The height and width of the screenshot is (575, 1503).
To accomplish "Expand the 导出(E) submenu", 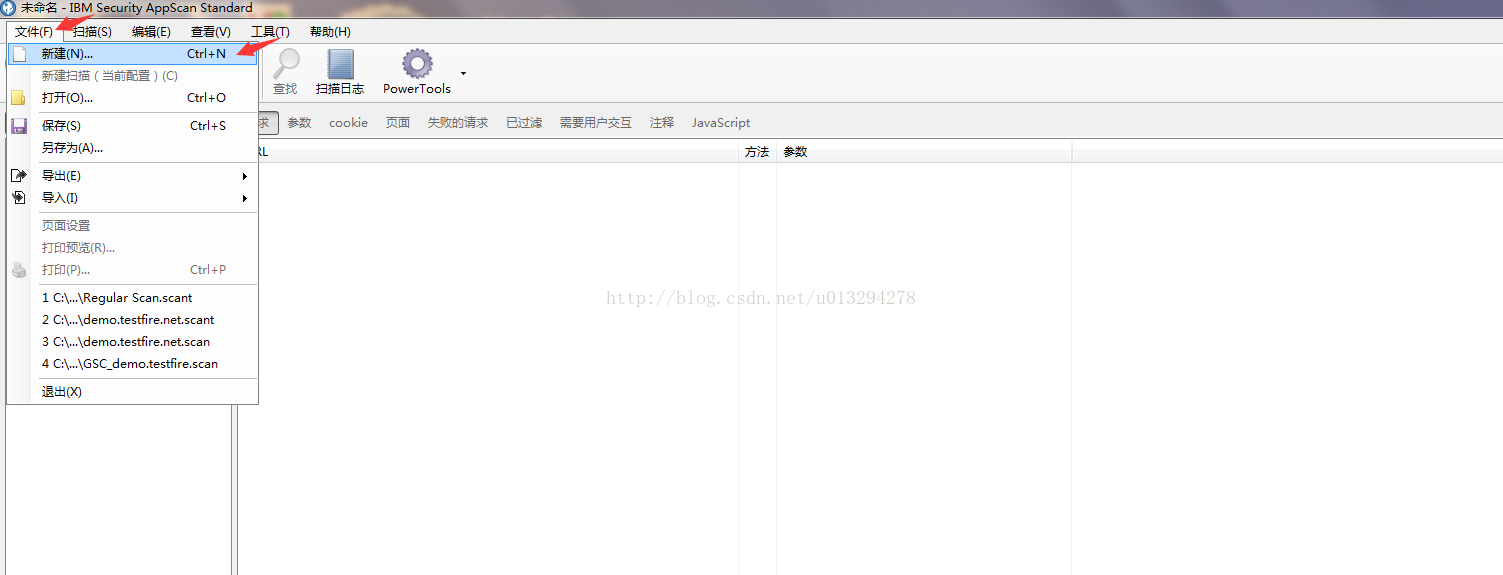I will click(133, 176).
